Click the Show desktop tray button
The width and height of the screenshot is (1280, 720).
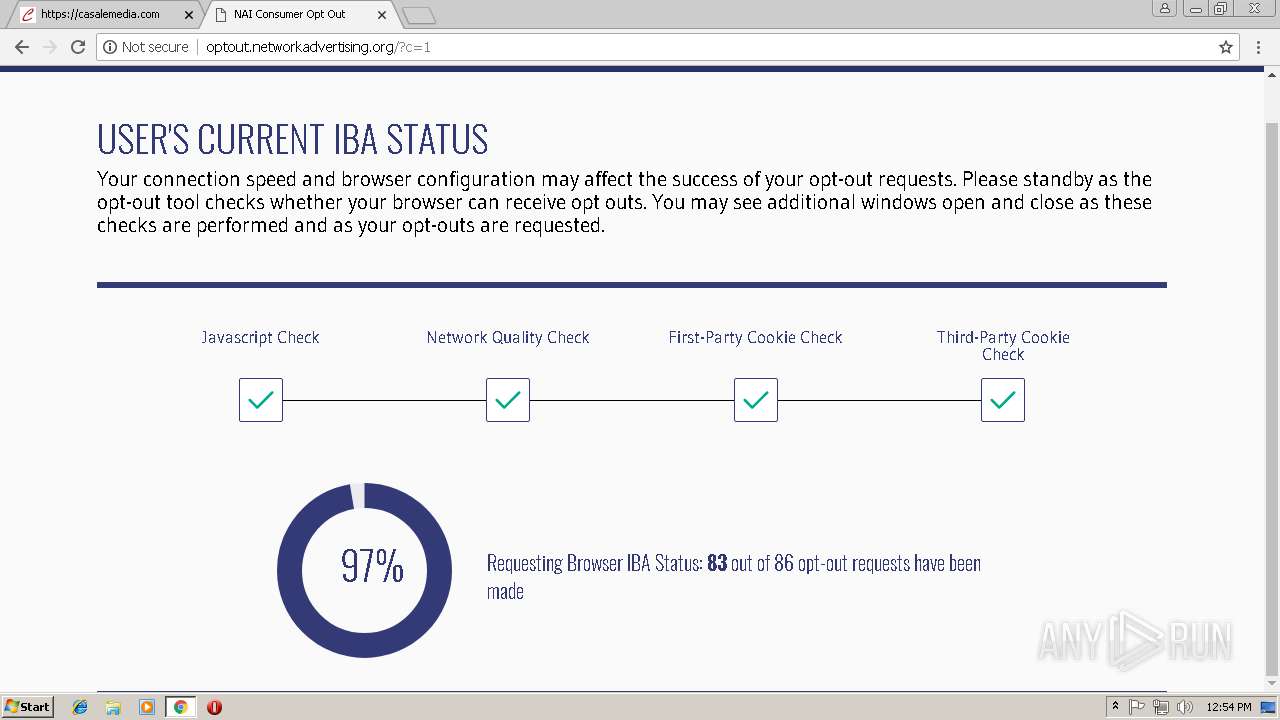[1270, 707]
